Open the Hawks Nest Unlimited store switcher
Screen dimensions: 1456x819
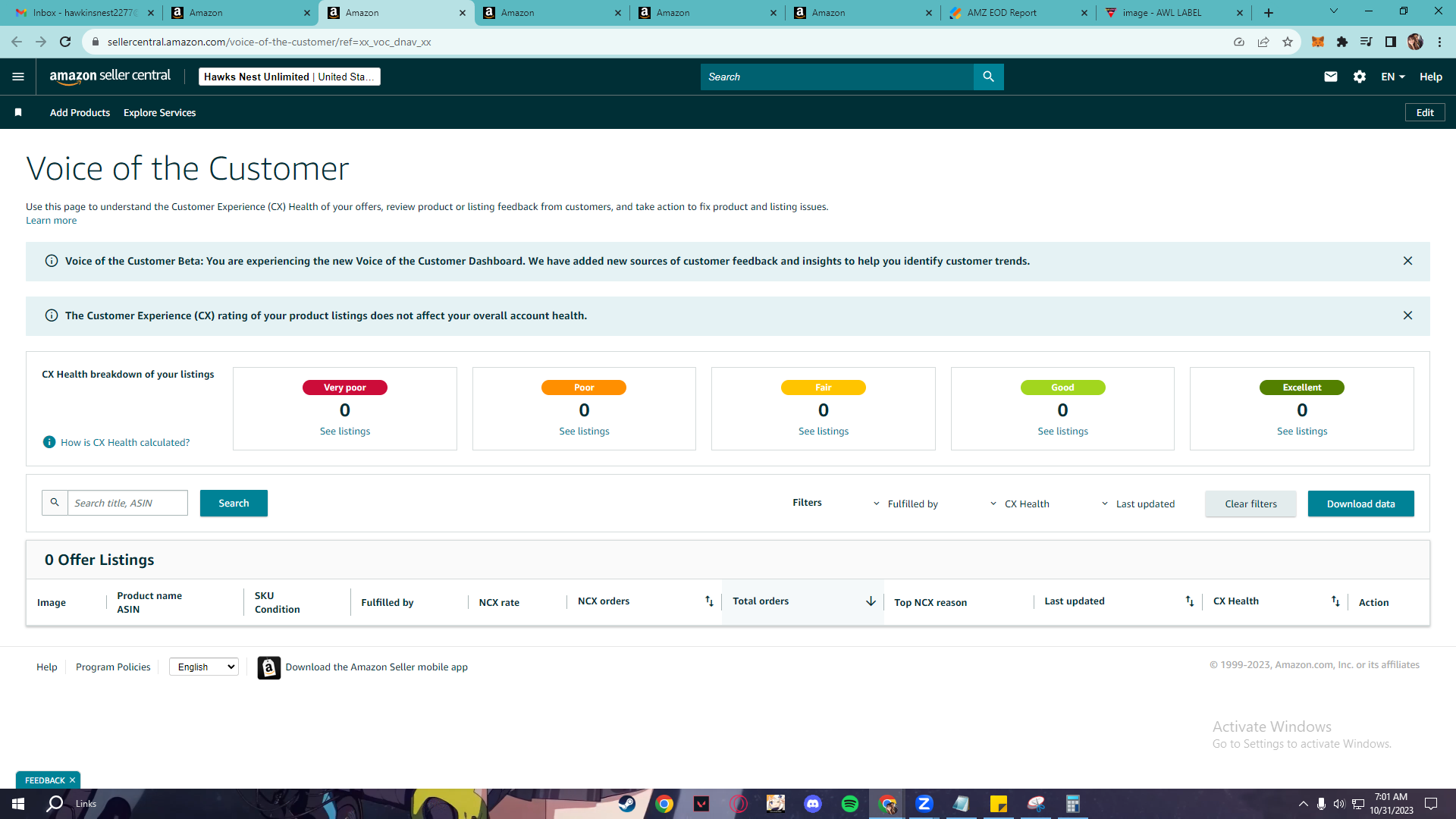(289, 77)
